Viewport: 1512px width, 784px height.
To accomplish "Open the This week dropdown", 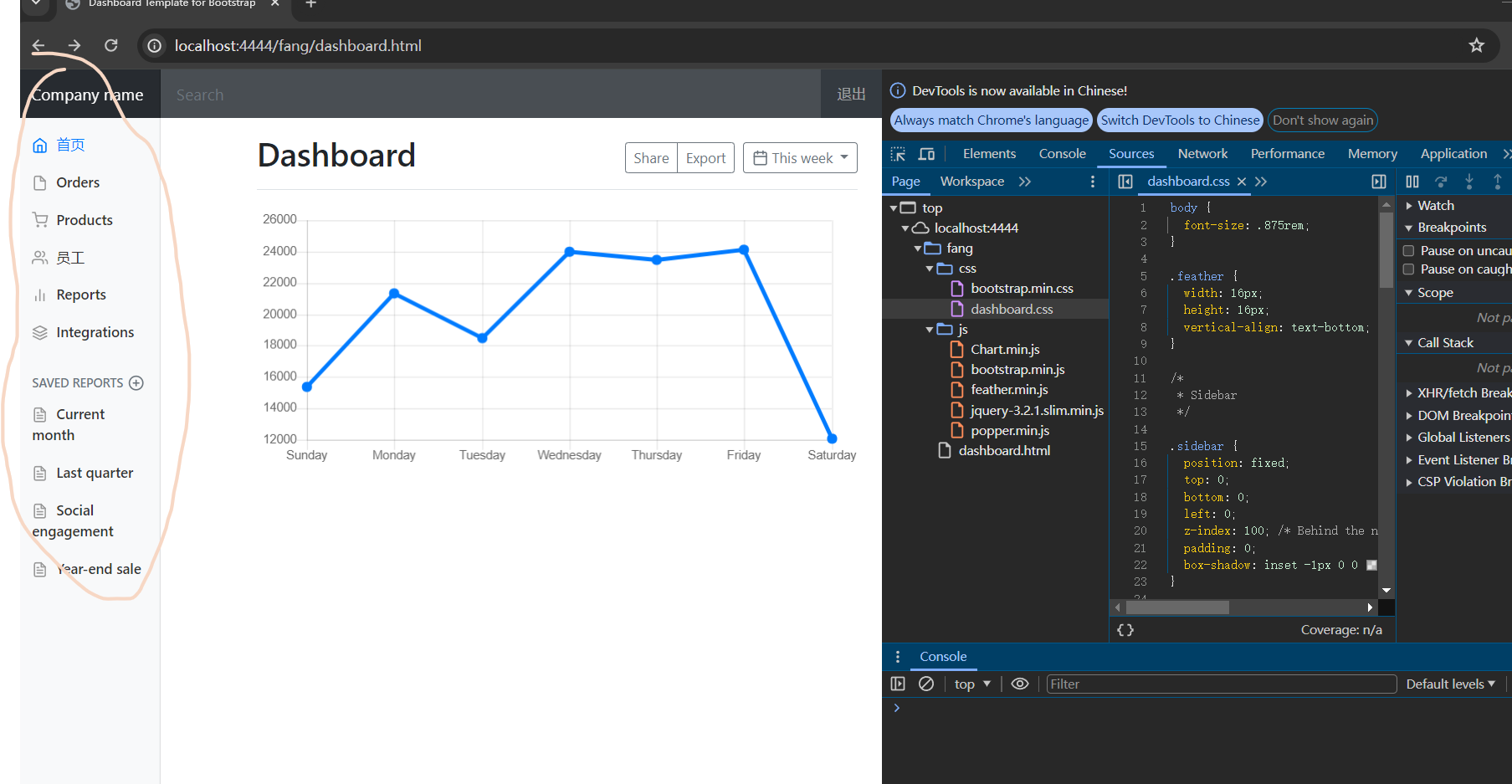I will [800, 158].
